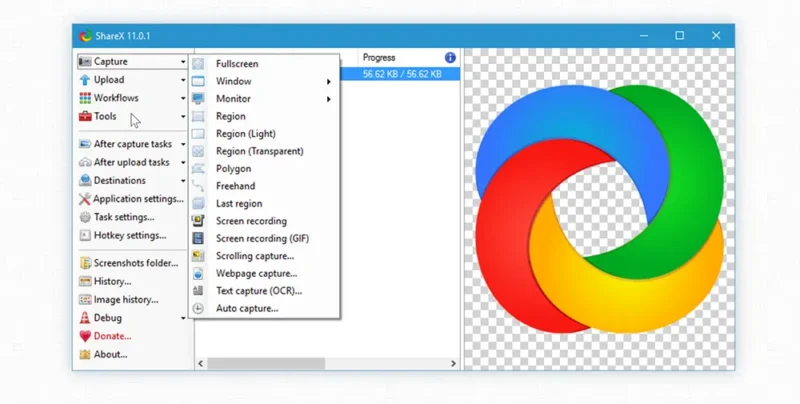The height and width of the screenshot is (404, 800).
Task: Click the Text capture (OCR) icon
Action: (x=198, y=291)
